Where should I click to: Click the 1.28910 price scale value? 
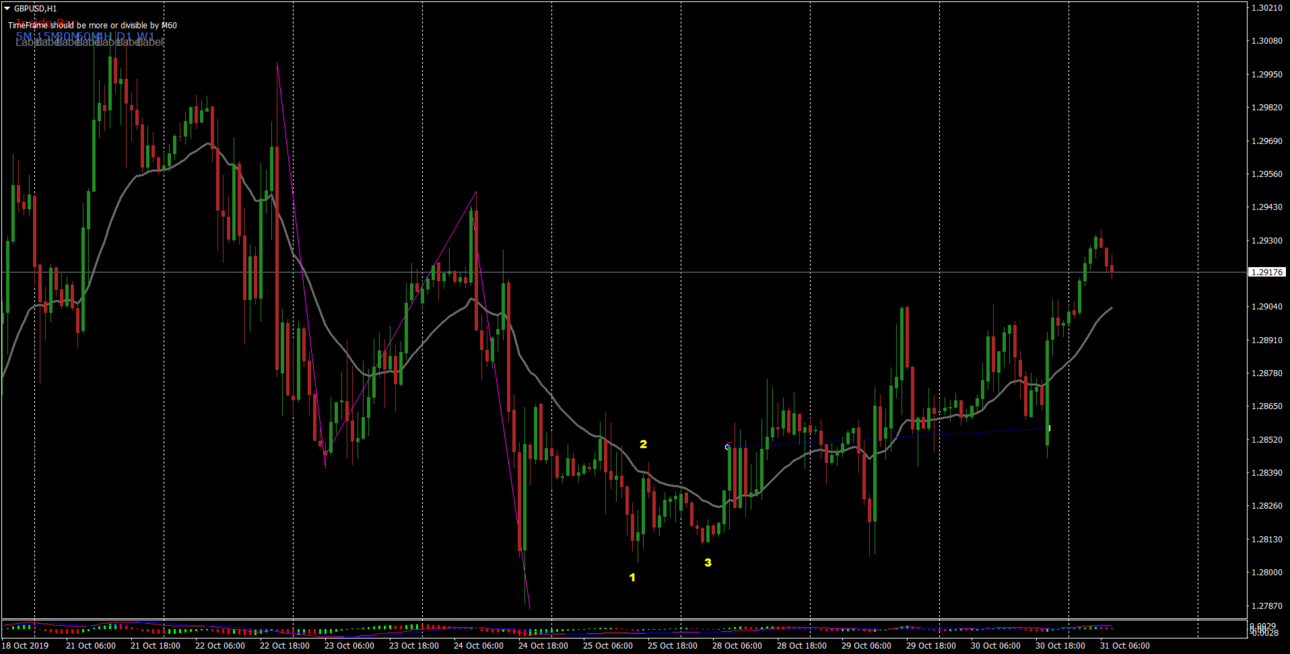pyautogui.click(x=1267, y=340)
